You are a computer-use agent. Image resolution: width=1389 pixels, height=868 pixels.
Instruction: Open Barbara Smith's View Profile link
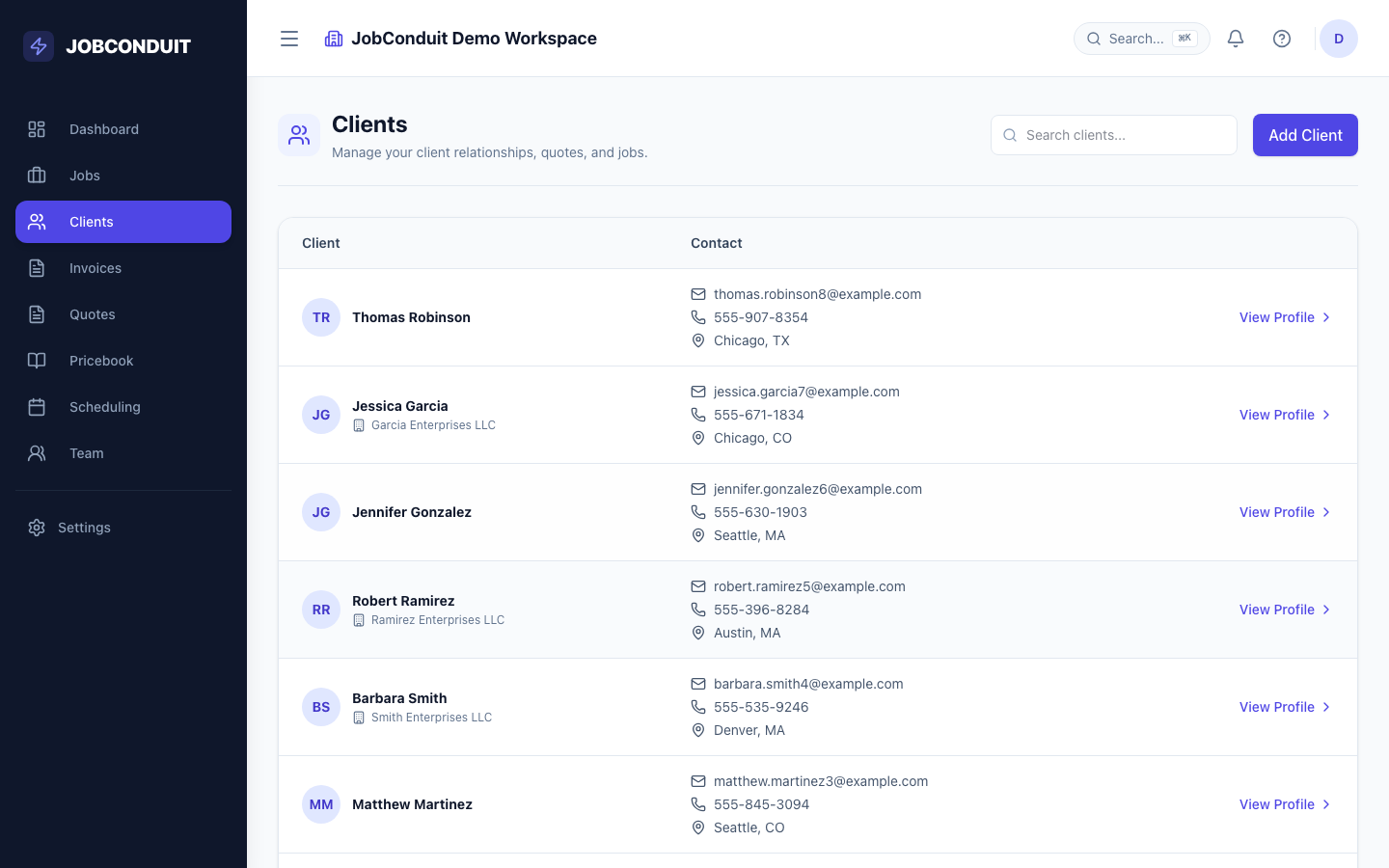(1285, 707)
